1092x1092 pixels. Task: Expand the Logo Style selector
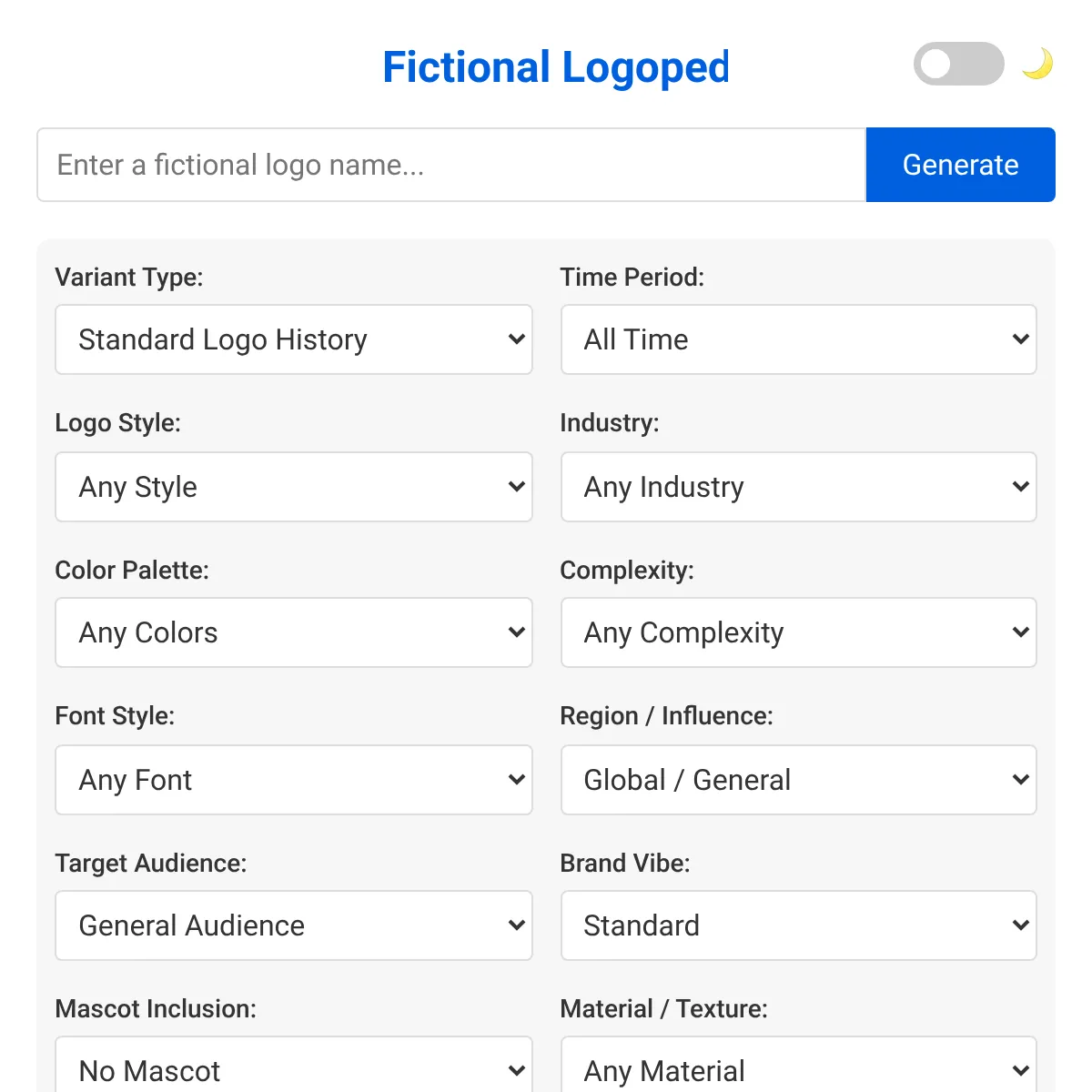[x=294, y=487]
